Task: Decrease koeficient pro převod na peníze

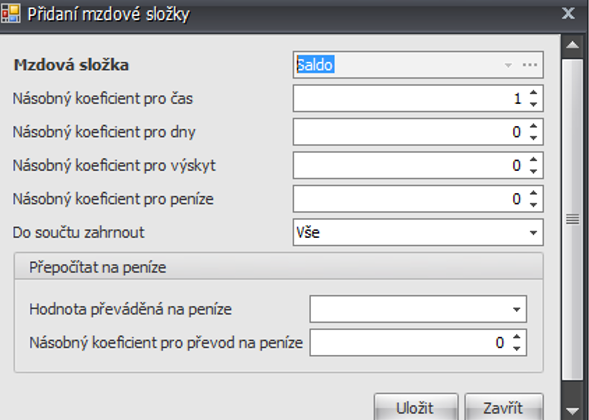Action: point(517,348)
